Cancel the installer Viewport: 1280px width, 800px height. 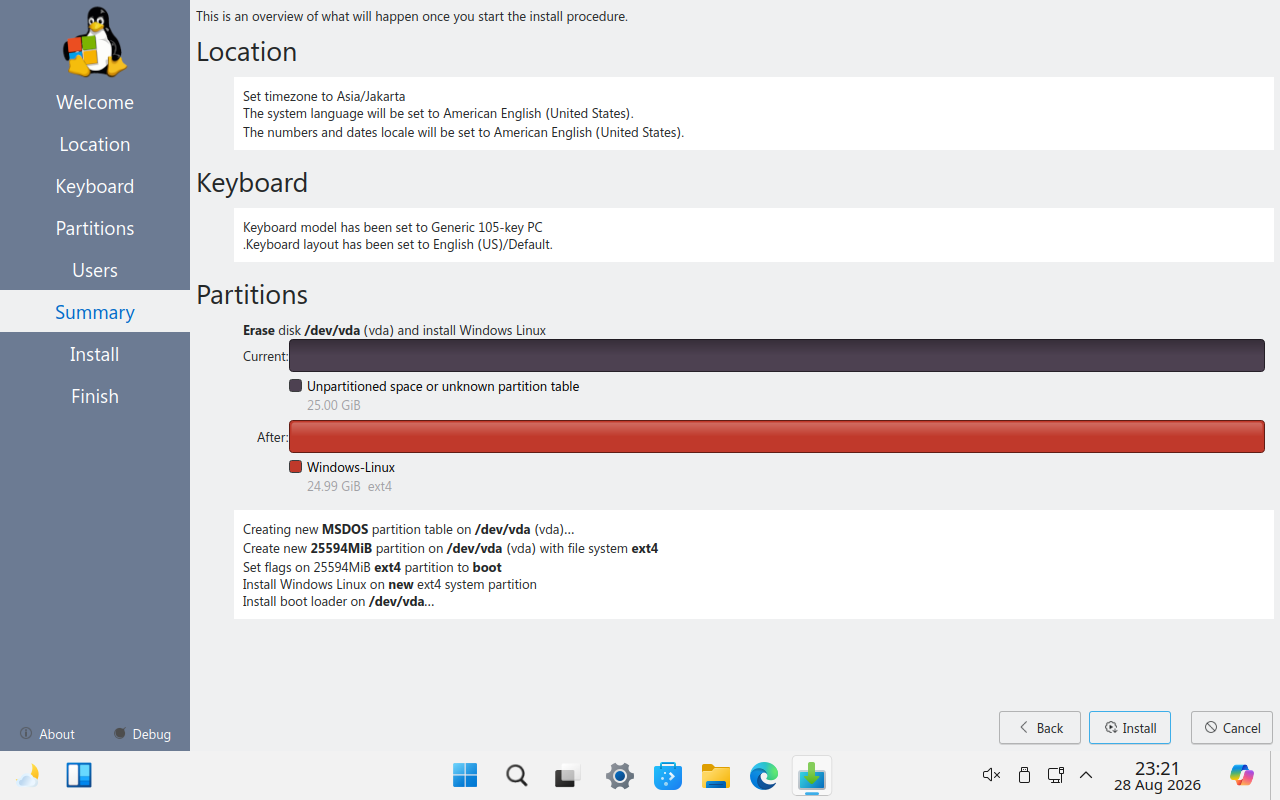click(1232, 728)
